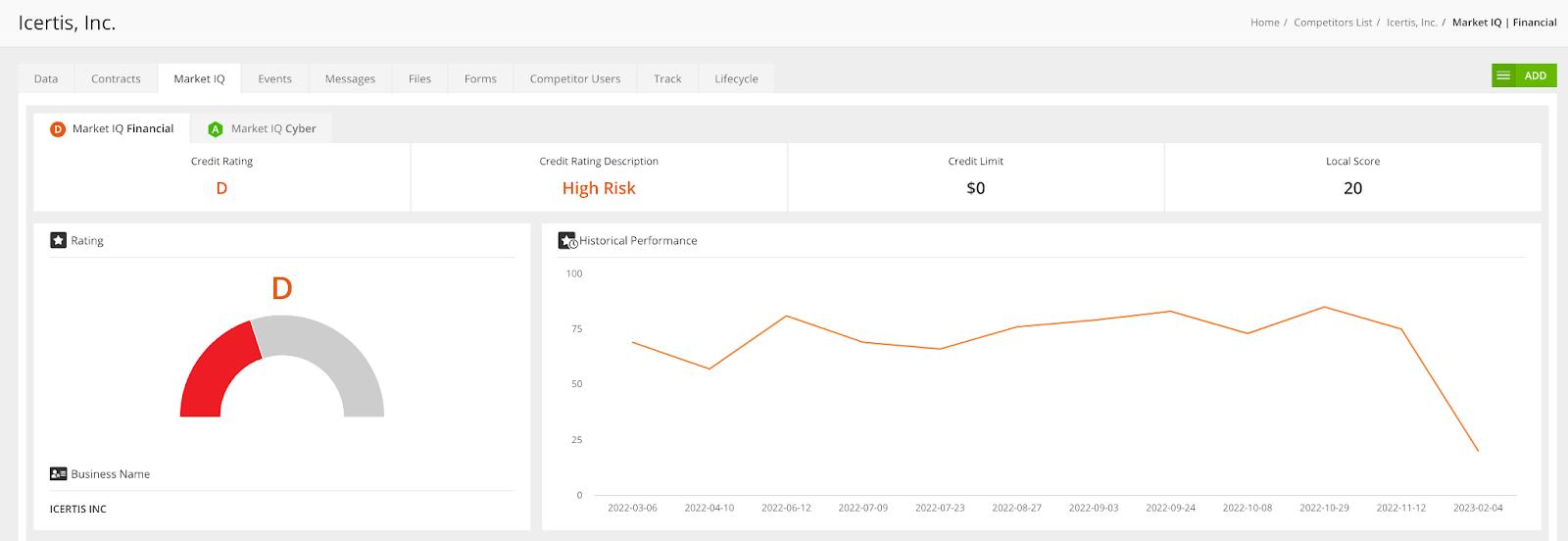Click the $0 credit limit value
Image resolution: width=1568 pixels, height=541 pixels.
coord(976,188)
